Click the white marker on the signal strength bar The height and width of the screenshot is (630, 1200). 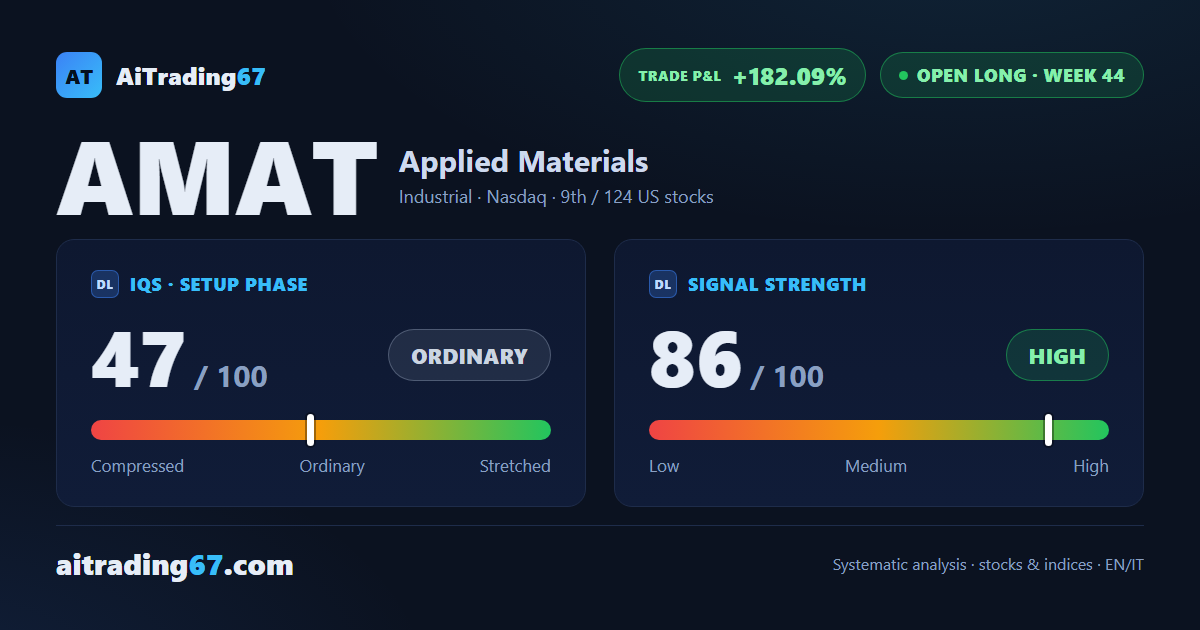1048,430
